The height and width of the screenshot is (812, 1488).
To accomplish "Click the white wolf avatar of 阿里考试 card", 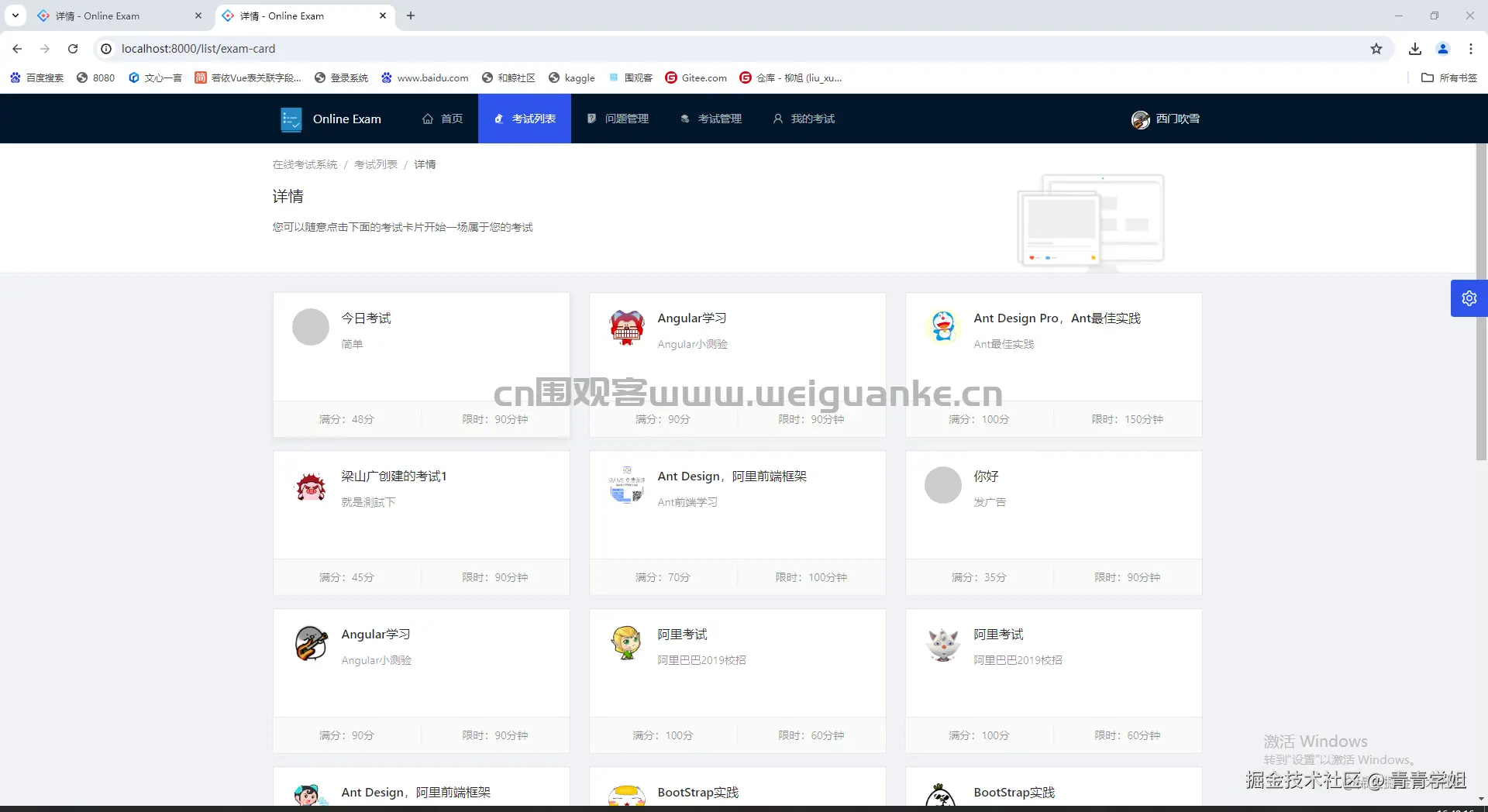I will click(943, 643).
